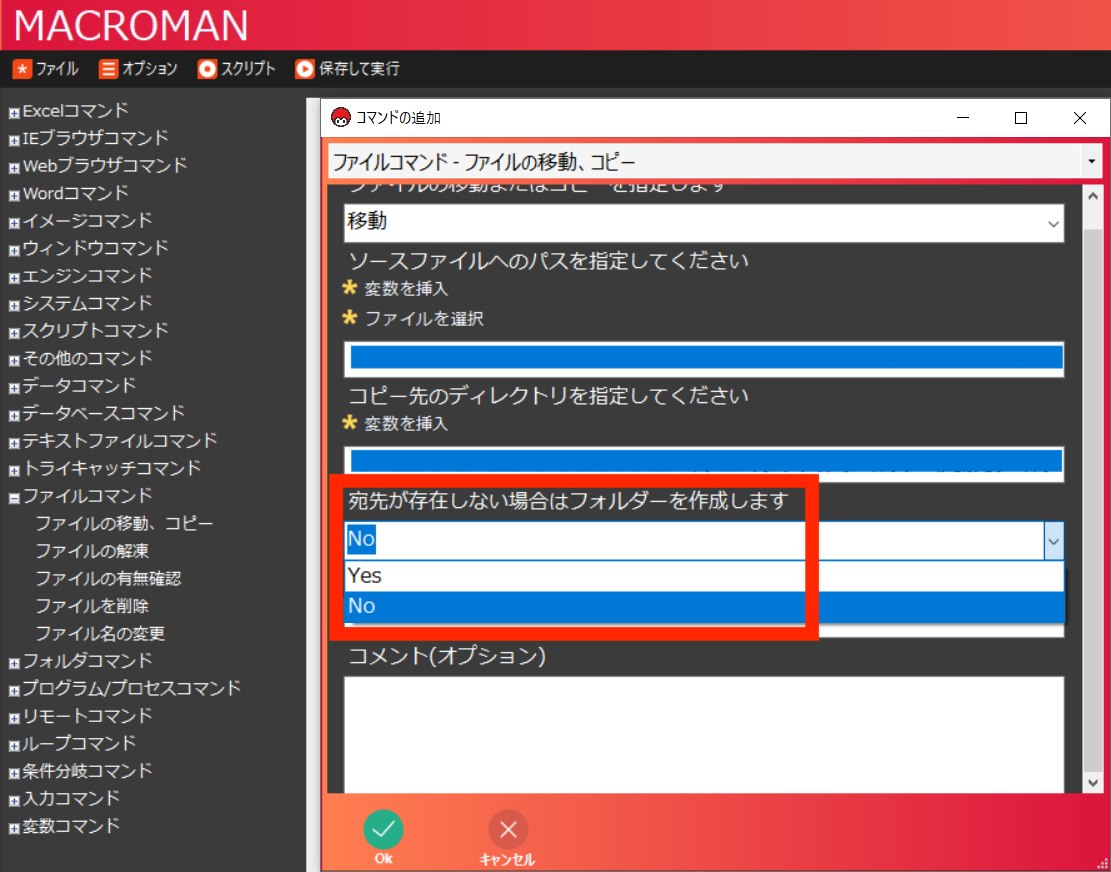Image resolution: width=1111 pixels, height=872 pixels.
Task: Select データコマンド in the command tree
Action: point(79,385)
